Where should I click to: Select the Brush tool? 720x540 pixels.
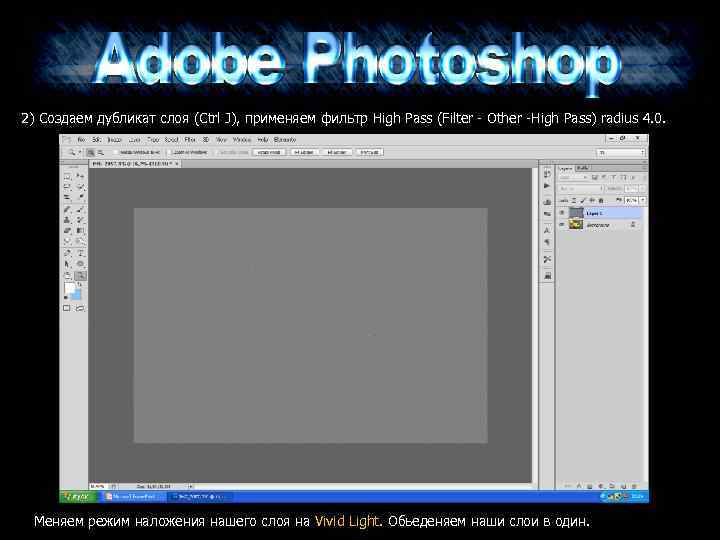[80, 209]
